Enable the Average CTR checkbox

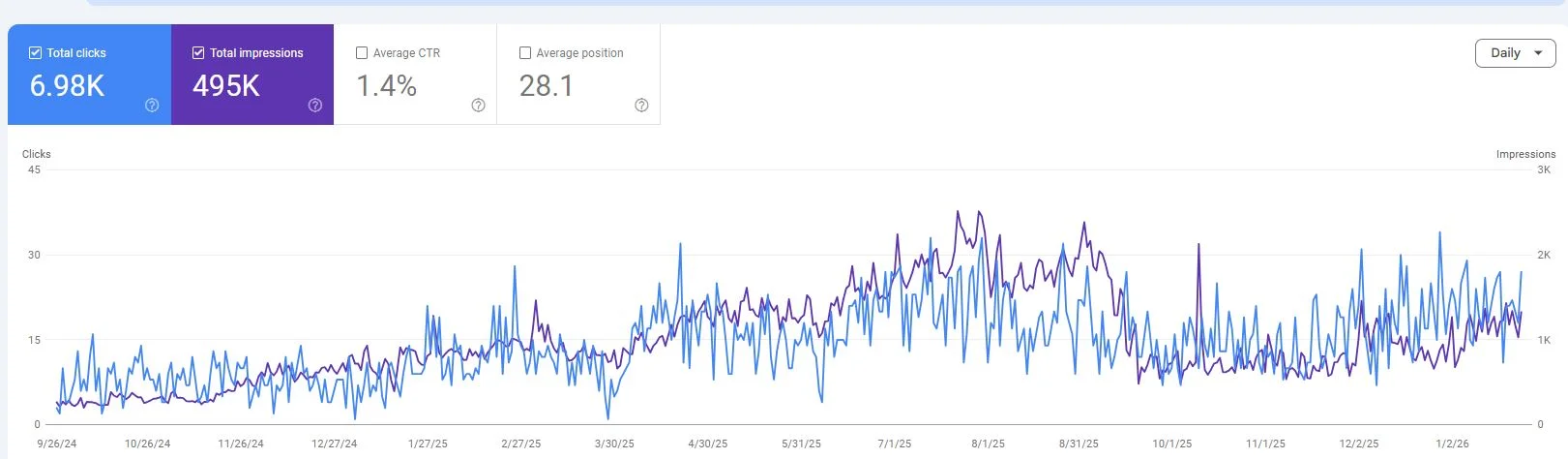tap(362, 53)
